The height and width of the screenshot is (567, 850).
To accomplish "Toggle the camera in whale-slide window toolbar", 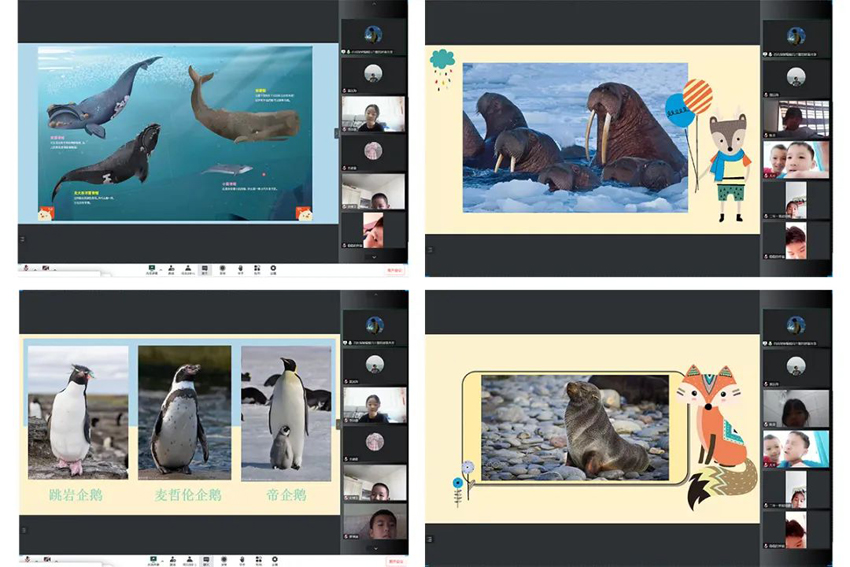I will tap(44, 268).
